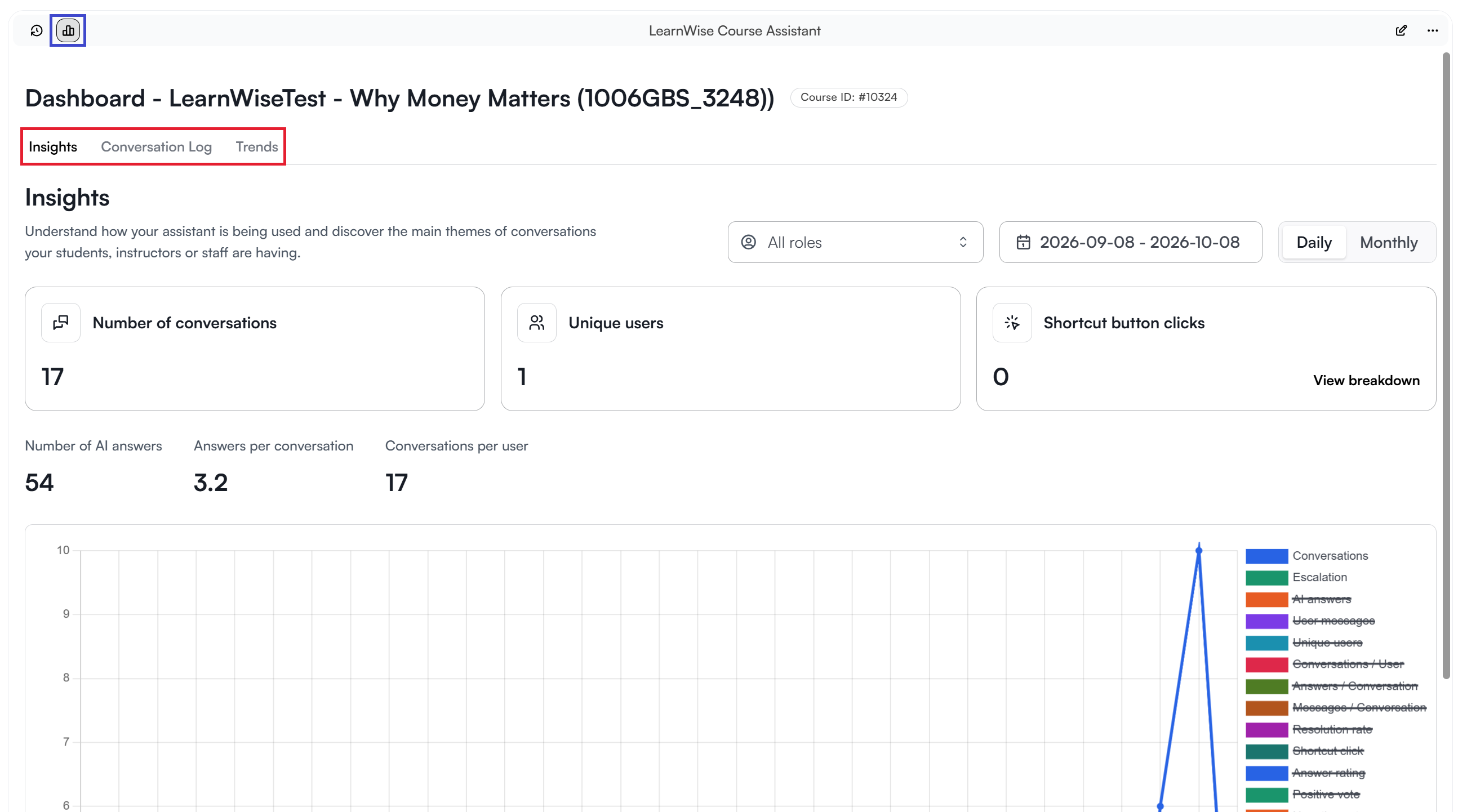Screen dimensions: 1458x812
Task: Expand roles list via up-down chevron
Action: tap(963, 242)
